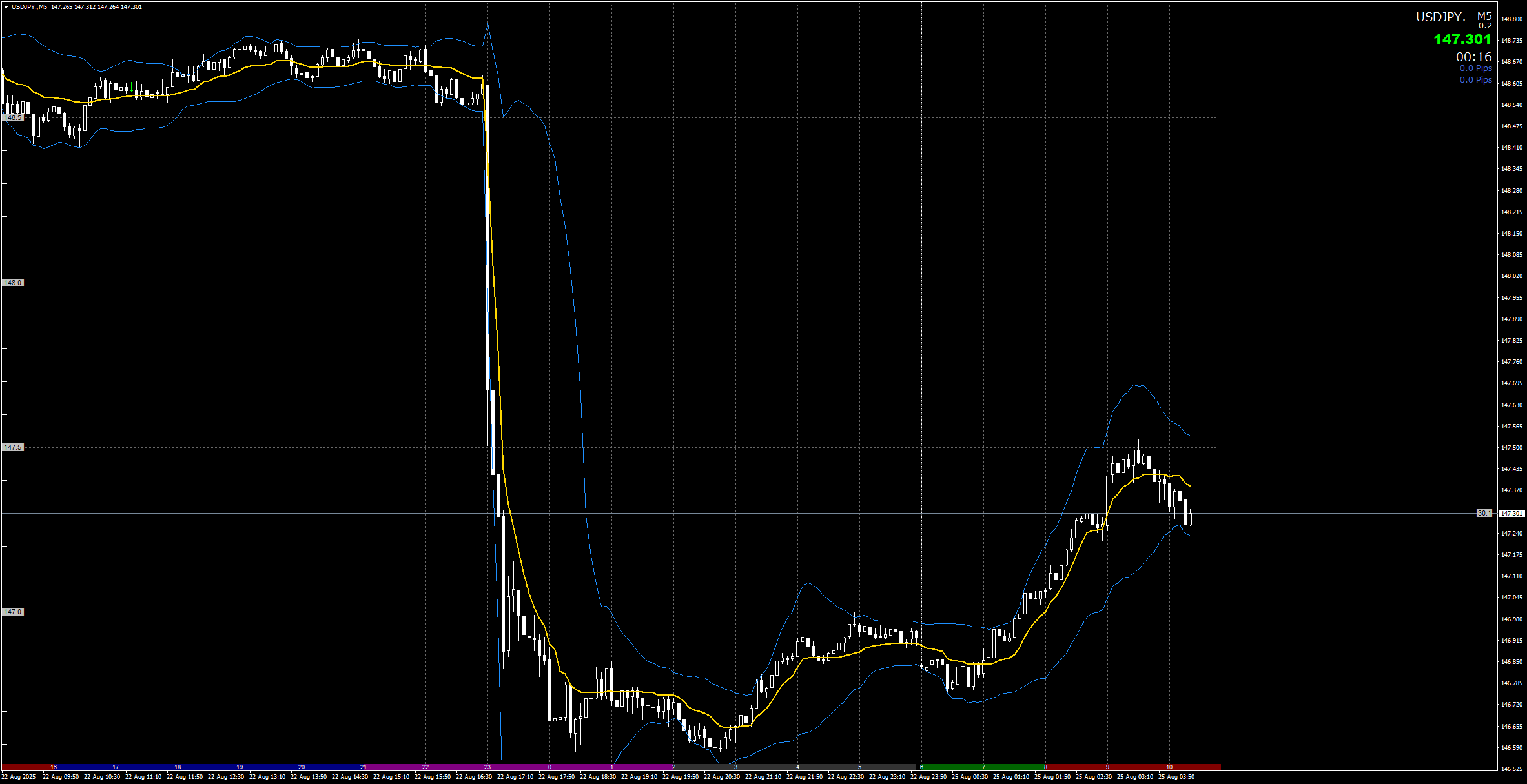The image size is (1527, 784).
Task: Click the M5 timeframe label at top right
Action: 1484,16
